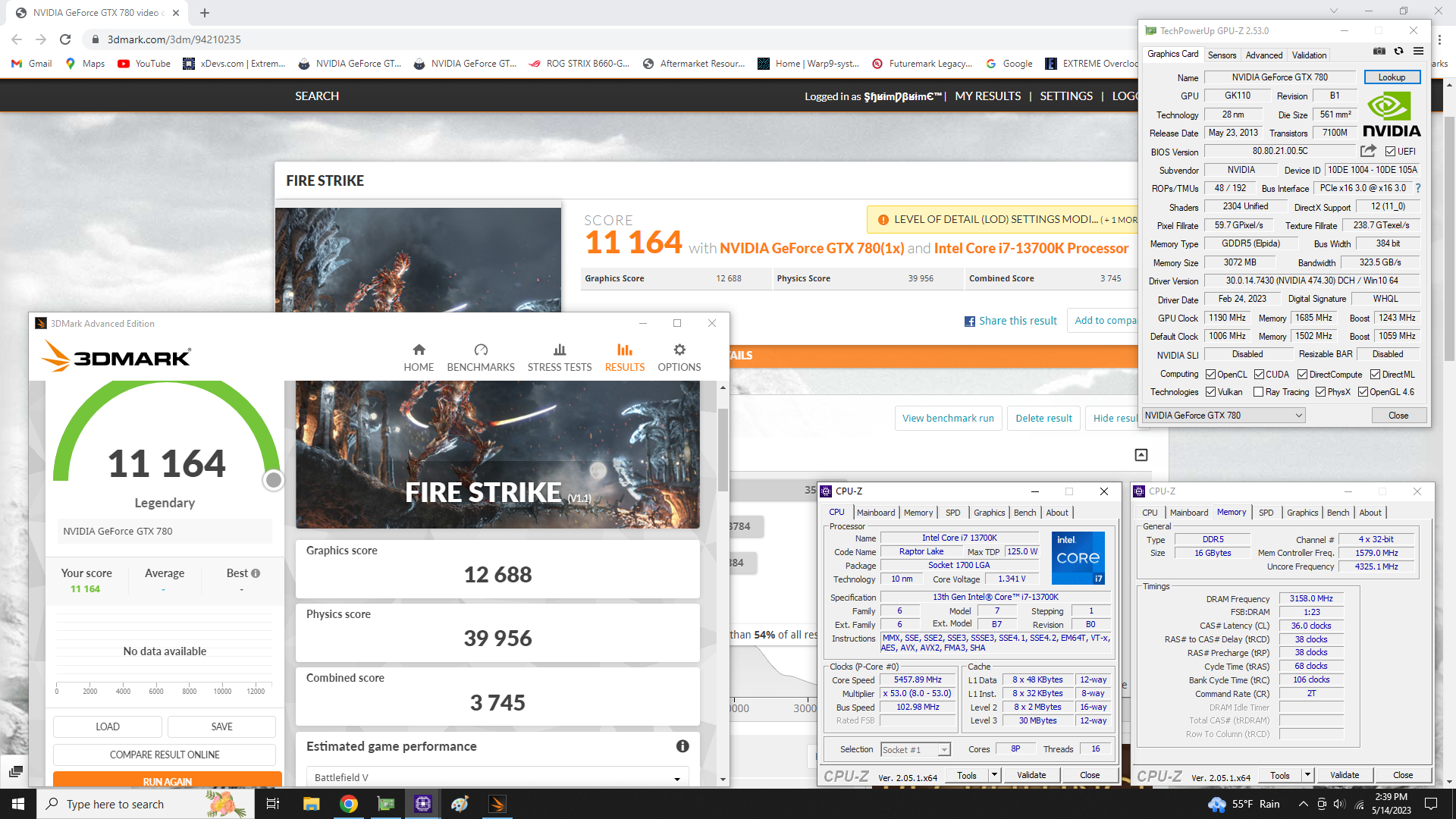1456x819 pixels.
Task: Switch to Validation tab in GPU-Z
Action: coord(1310,55)
